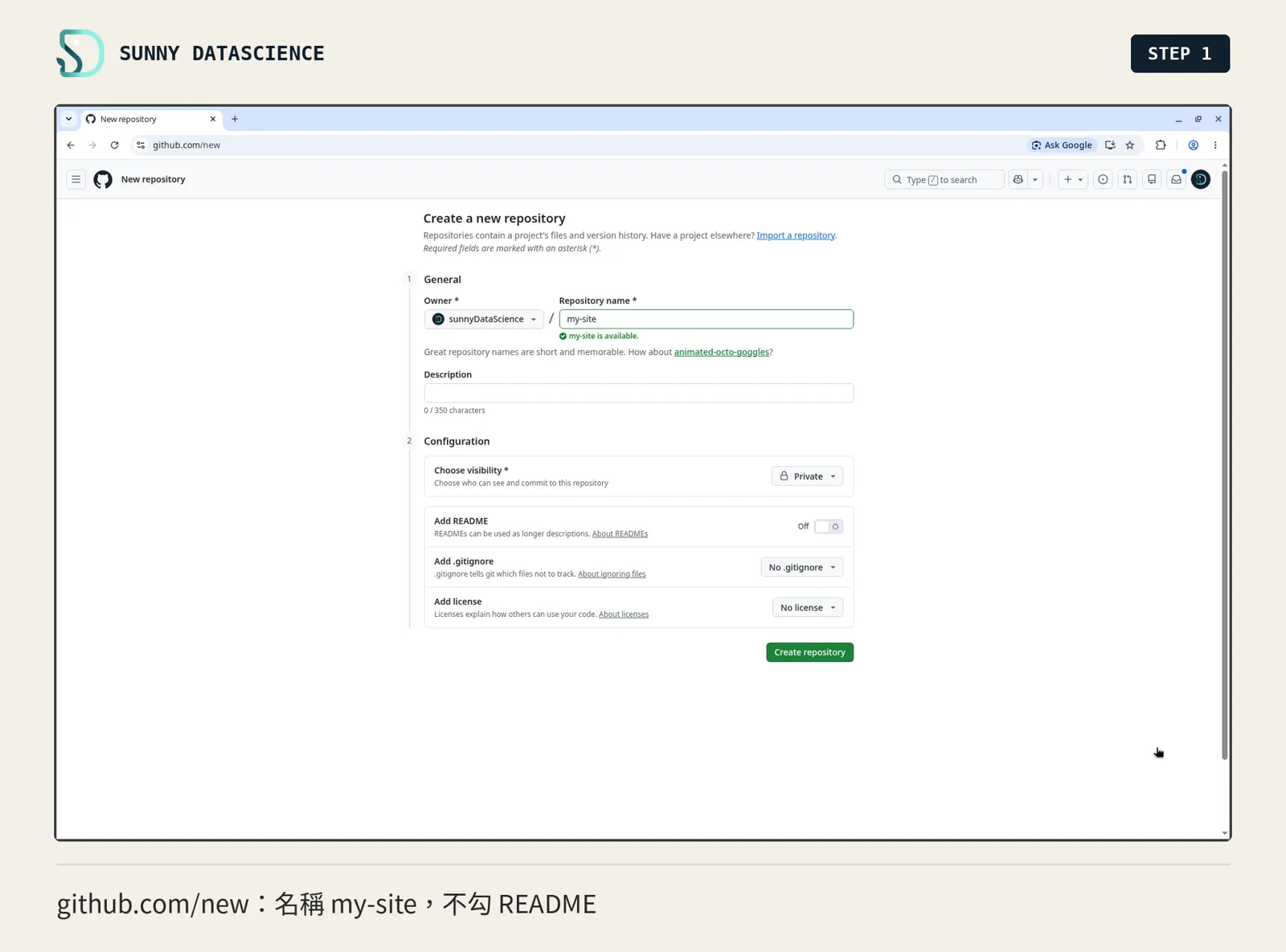Open the About ignoring files link
Screen dimensions: 1286x952
612,574
